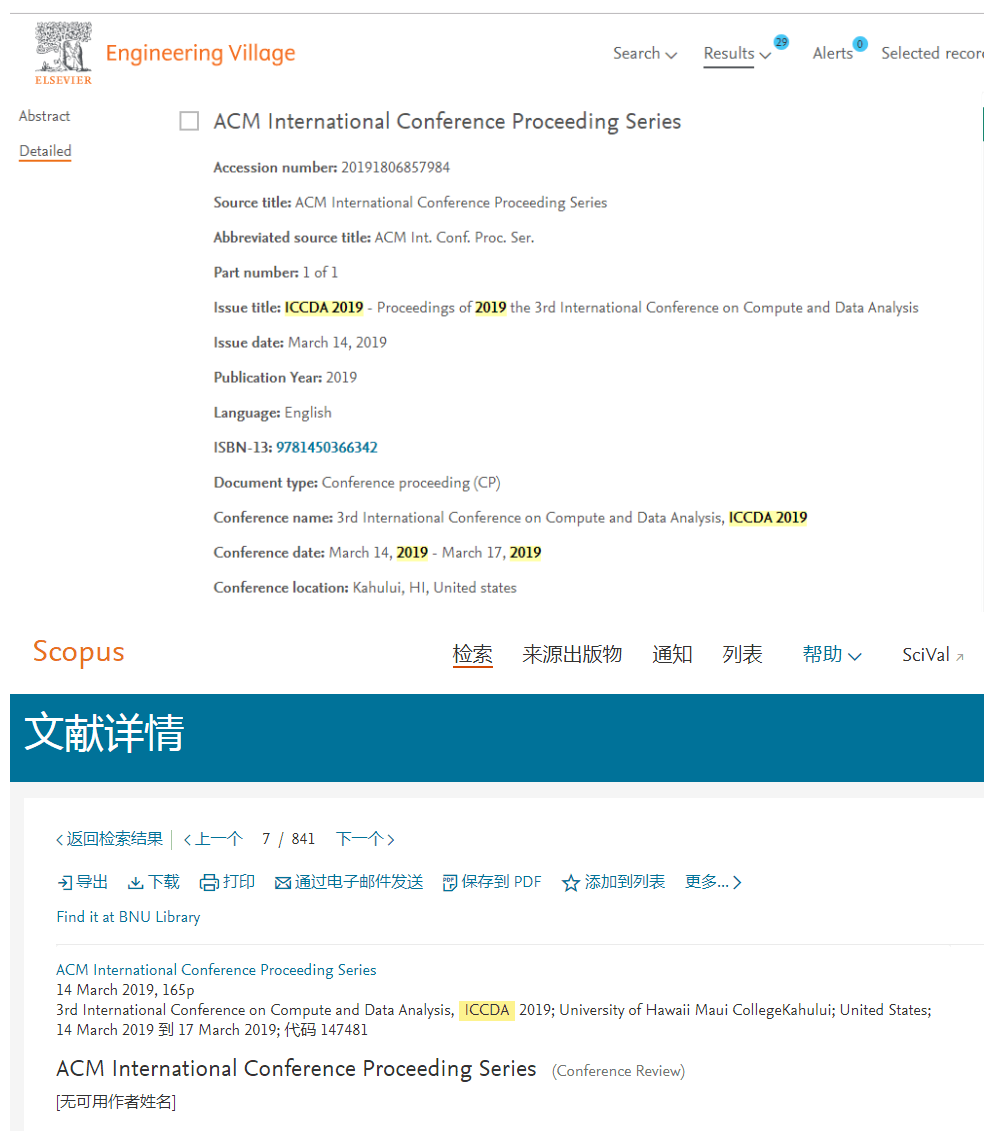
Task: Click the chevron next to Results
Action: point(765,55)
